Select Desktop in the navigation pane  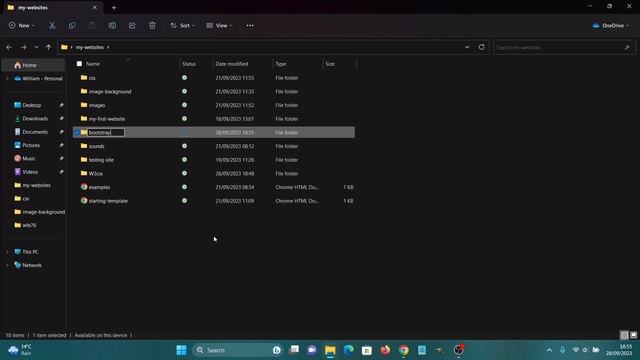coord(33,105)
